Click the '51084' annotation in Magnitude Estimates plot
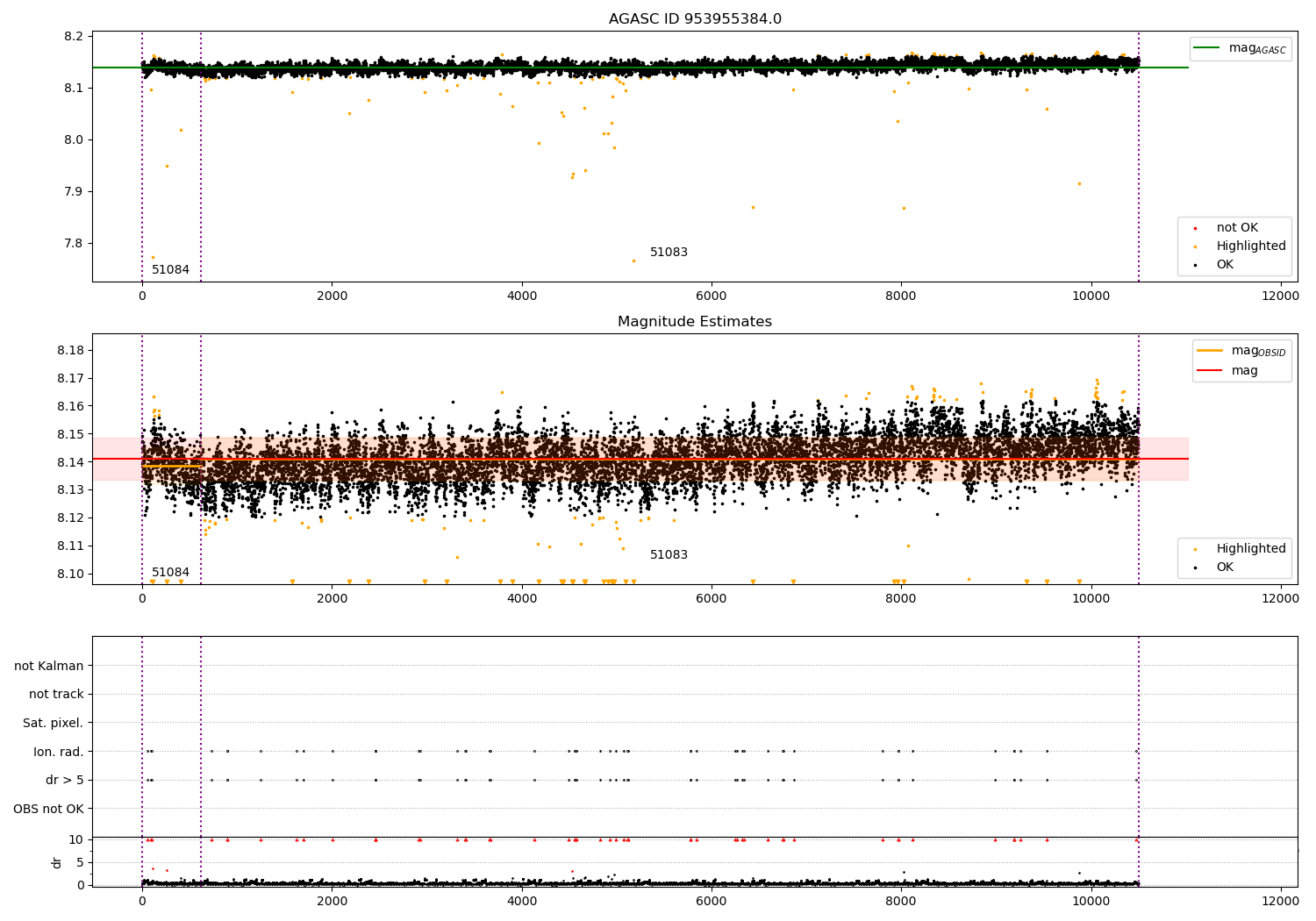The image size is (1316, 921). coord(170,573)
